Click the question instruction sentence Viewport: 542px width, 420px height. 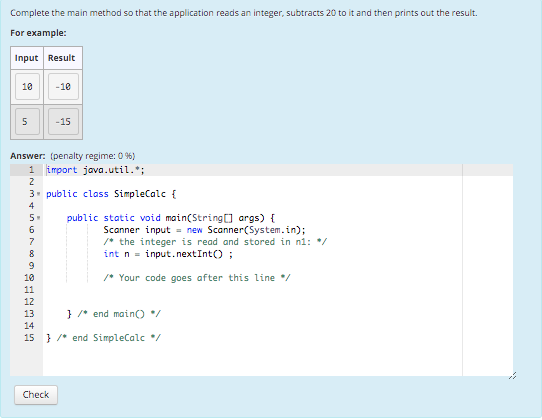tap(244, 13)
